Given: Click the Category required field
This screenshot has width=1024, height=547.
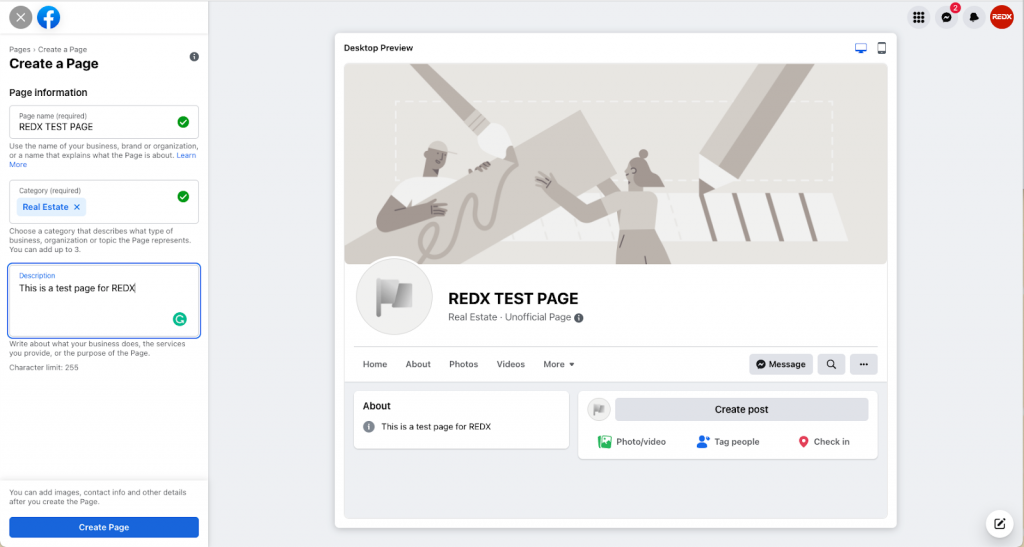Looking at the screenshot, I should tap(104, 202).
